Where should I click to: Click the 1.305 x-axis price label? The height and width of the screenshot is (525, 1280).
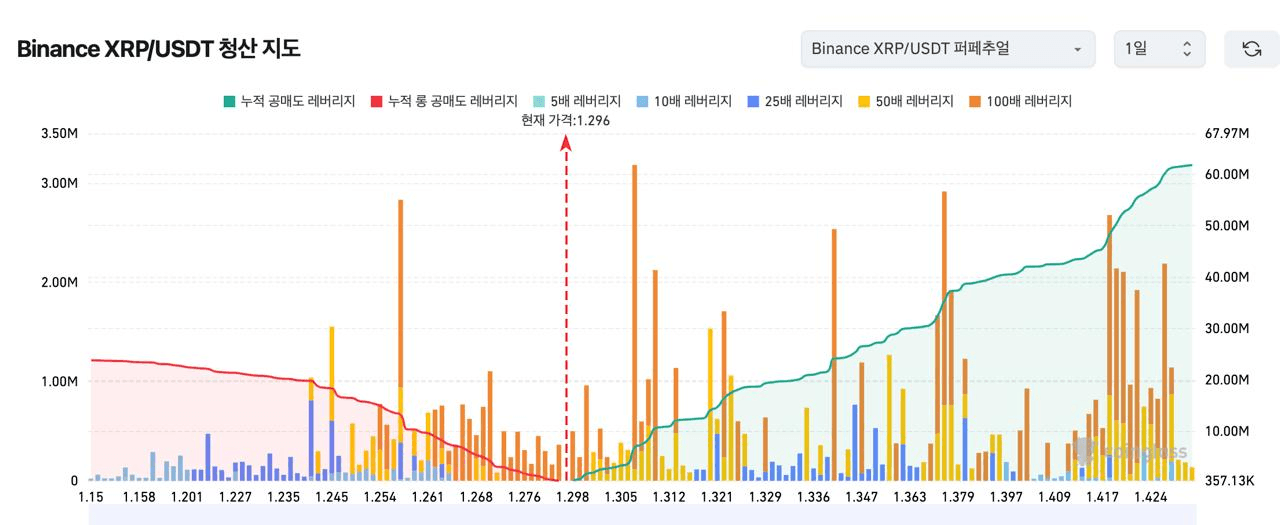[621, 497]
